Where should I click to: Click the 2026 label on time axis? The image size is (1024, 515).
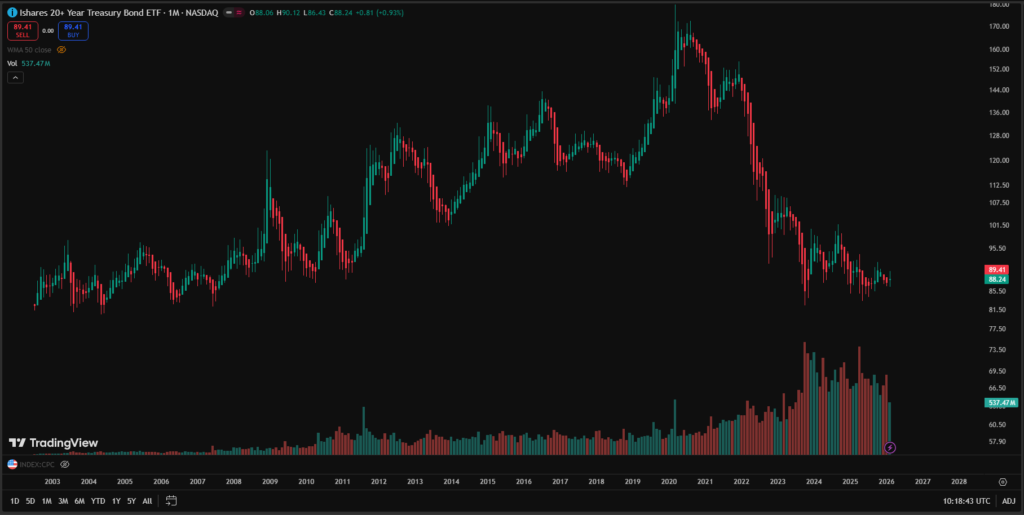886,482
